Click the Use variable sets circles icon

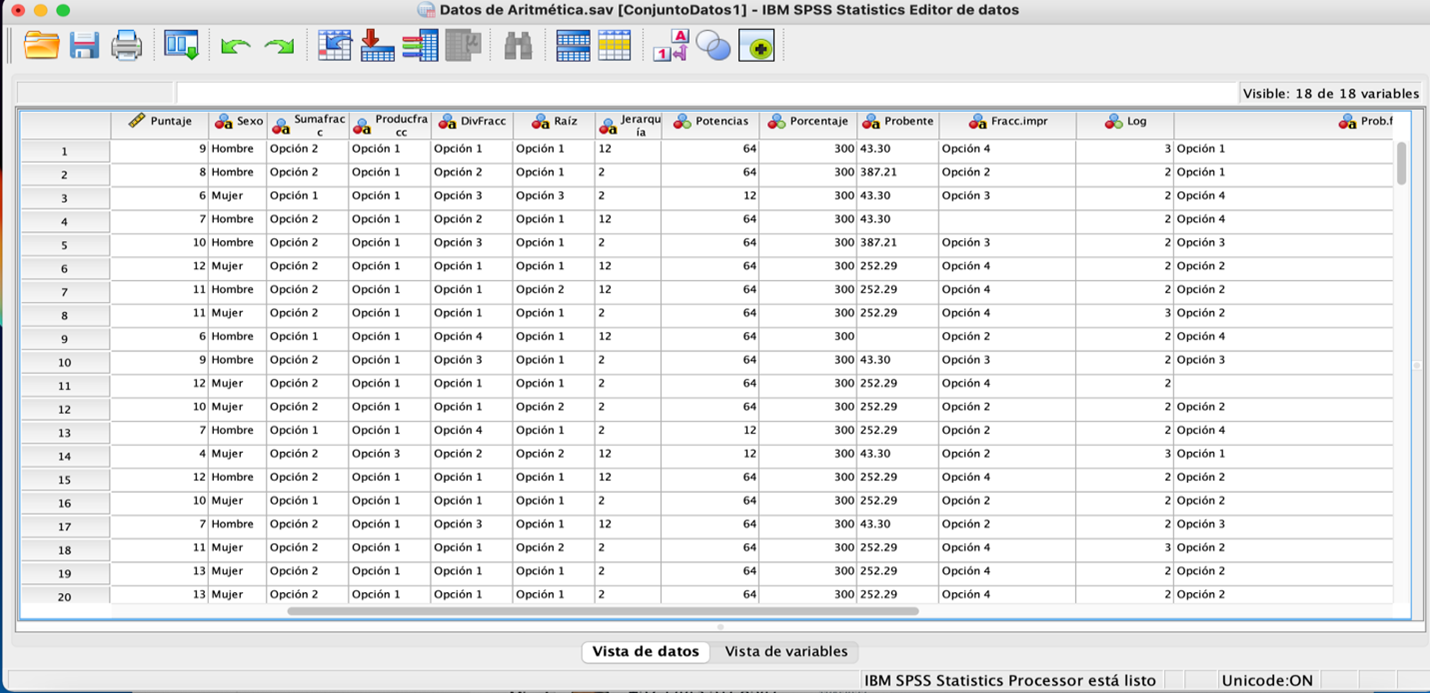(713, 45)
